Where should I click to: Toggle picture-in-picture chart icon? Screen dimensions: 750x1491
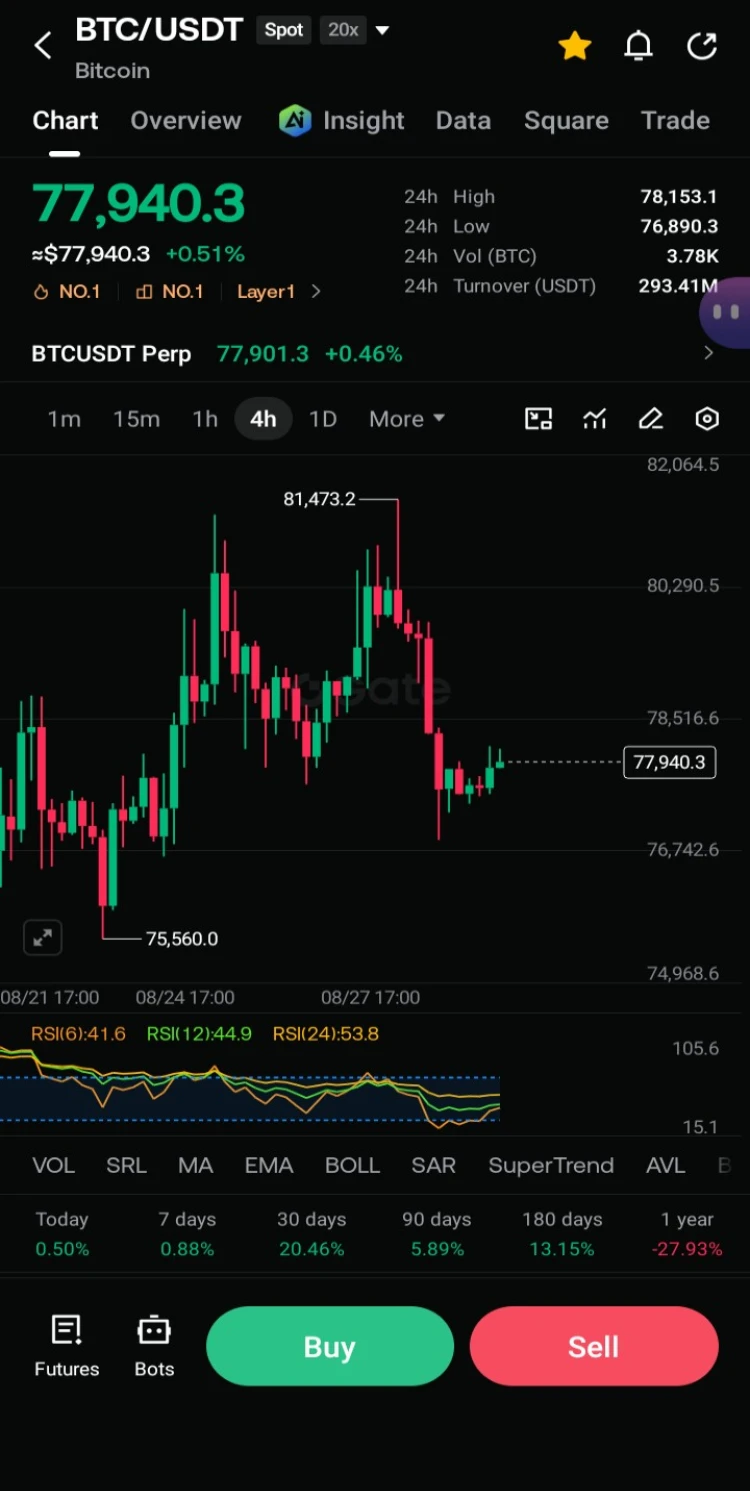(539, 419)
